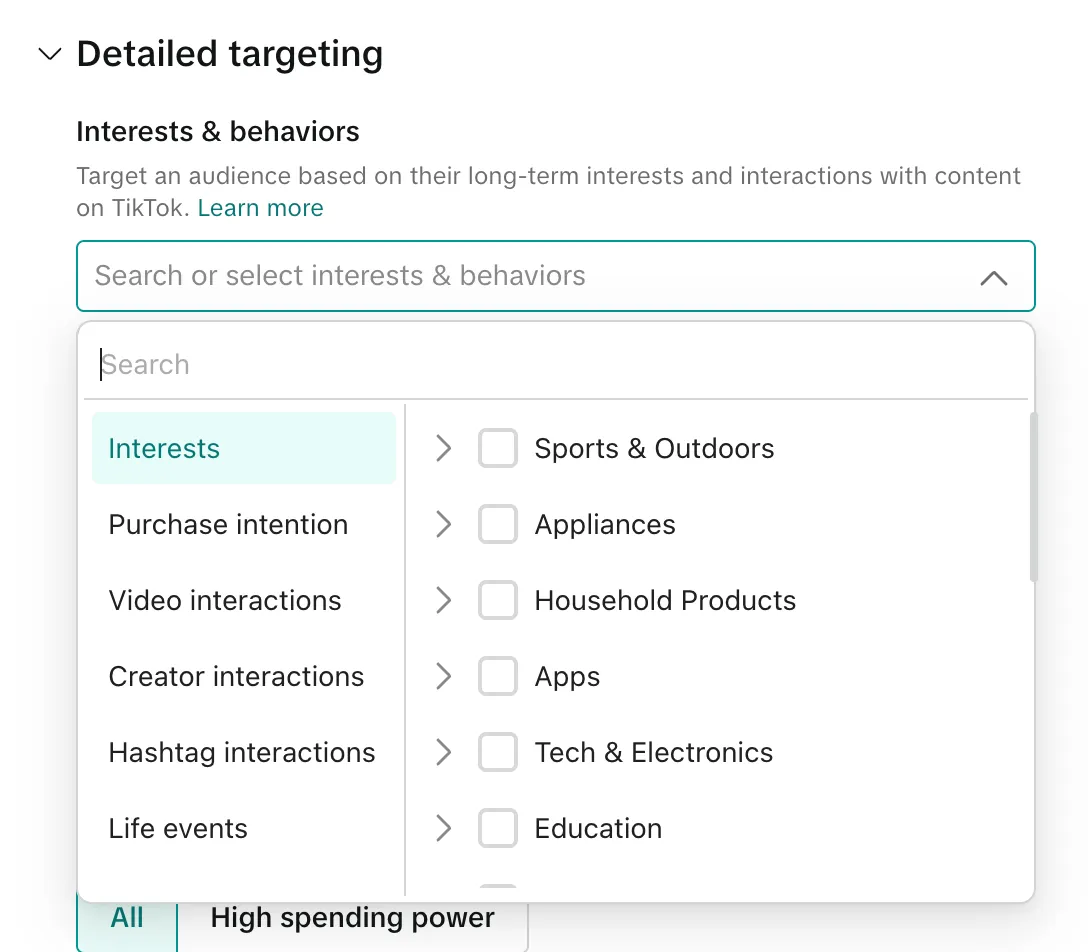Click the Tech & Electronics label
Image resolution: width=1088 pixels, height=952 pixels.
pos(654,752)
